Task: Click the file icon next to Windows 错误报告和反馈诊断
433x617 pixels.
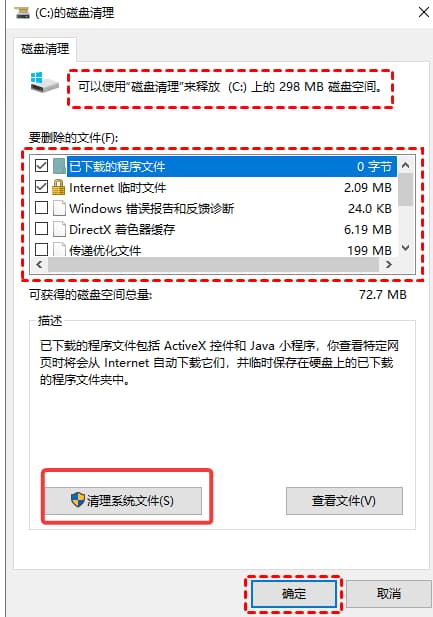Action: [x=59, y=208]
